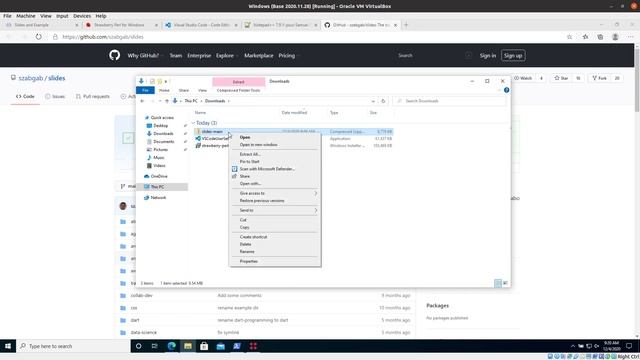Open the Pull requests tab on GitHub
The height and width of the screenshot is (360, 640).
[93, 96]
